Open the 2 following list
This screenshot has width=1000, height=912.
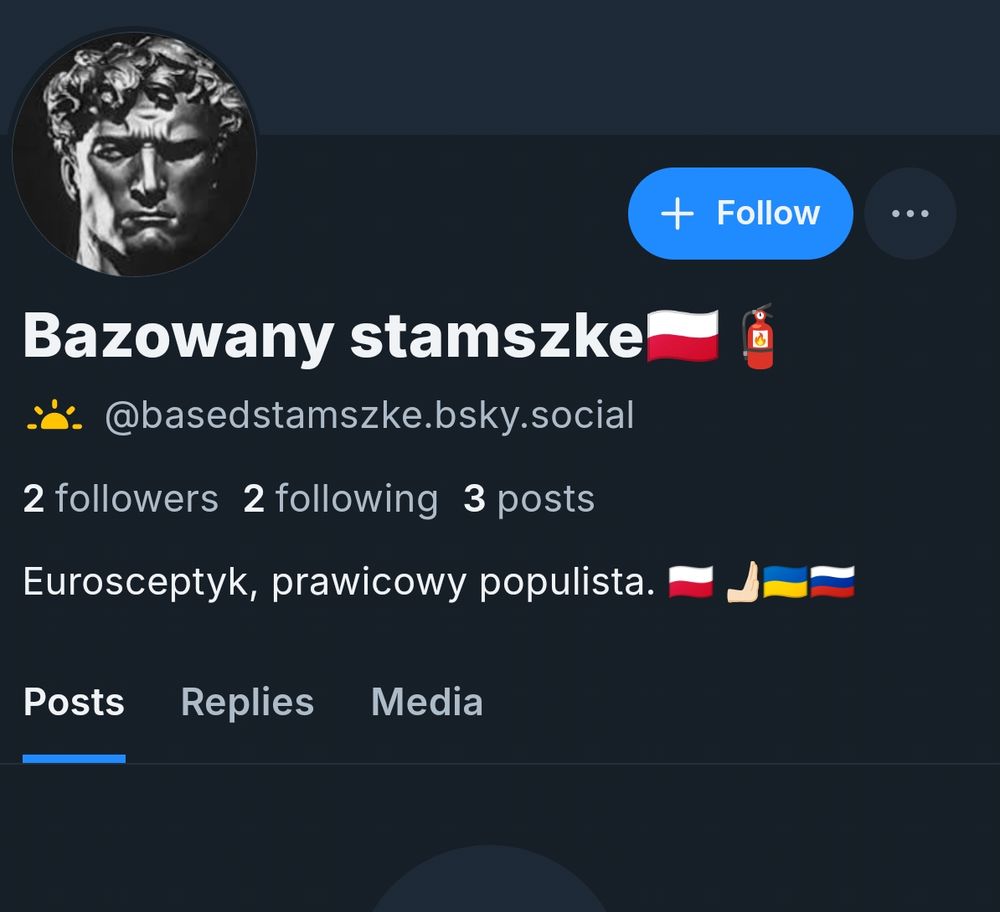[341, 499]
